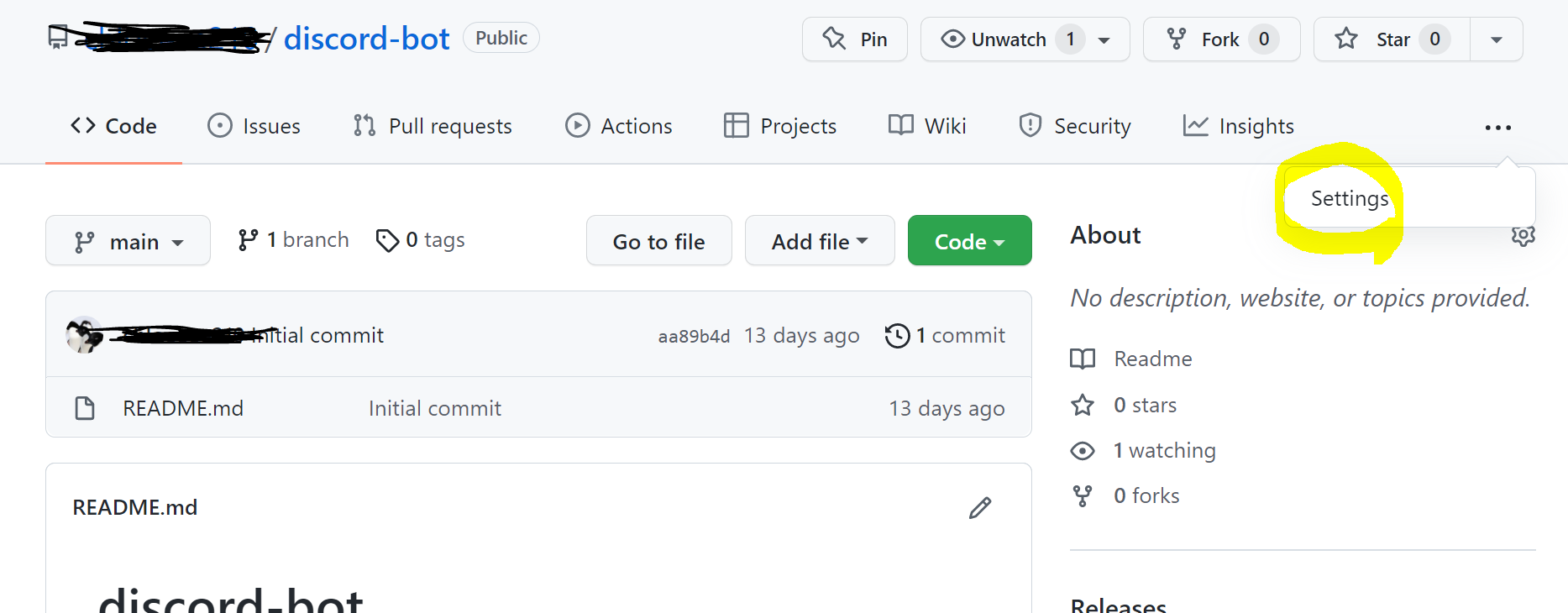The width and height of the screenshot is (1568, 613).
Task: Fork the repository
Action: pyautogui.click(x=1221, y=39)
